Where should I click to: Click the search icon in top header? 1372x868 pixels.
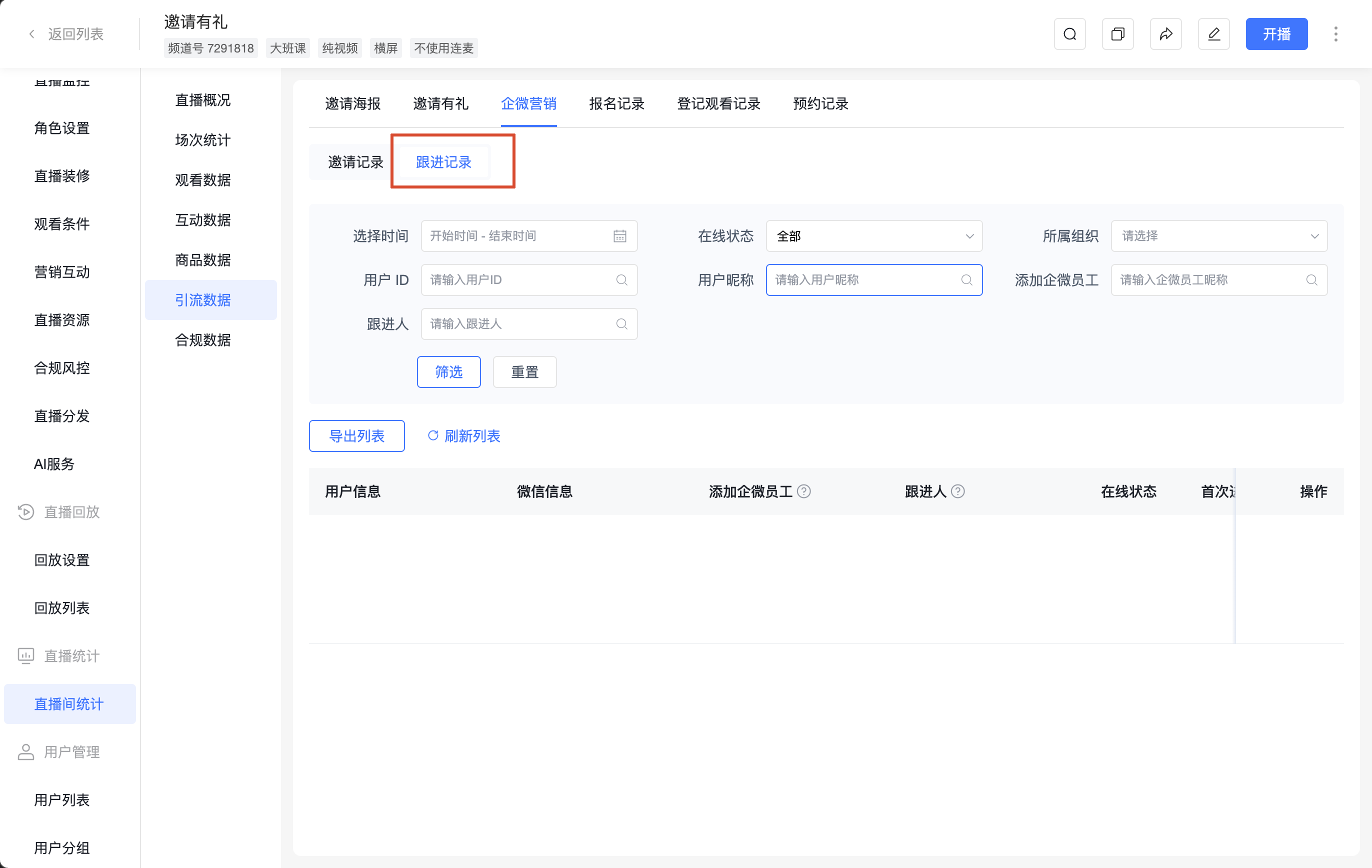pos(1069,34)
